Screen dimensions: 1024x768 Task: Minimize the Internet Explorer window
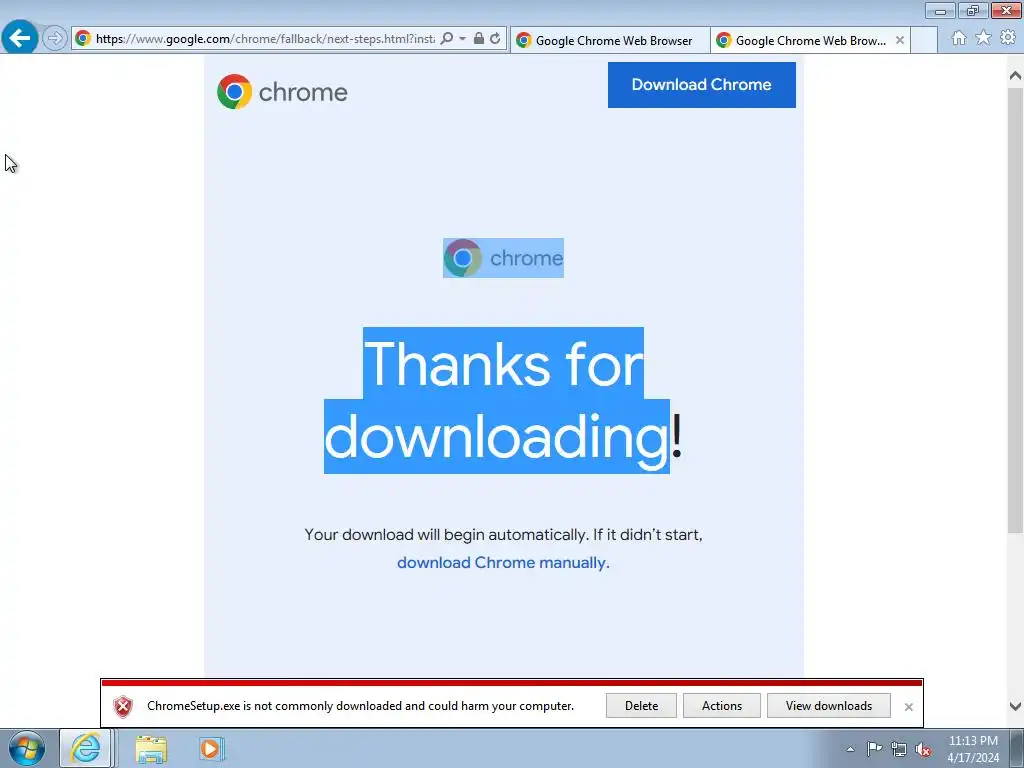tap(940, 10)
